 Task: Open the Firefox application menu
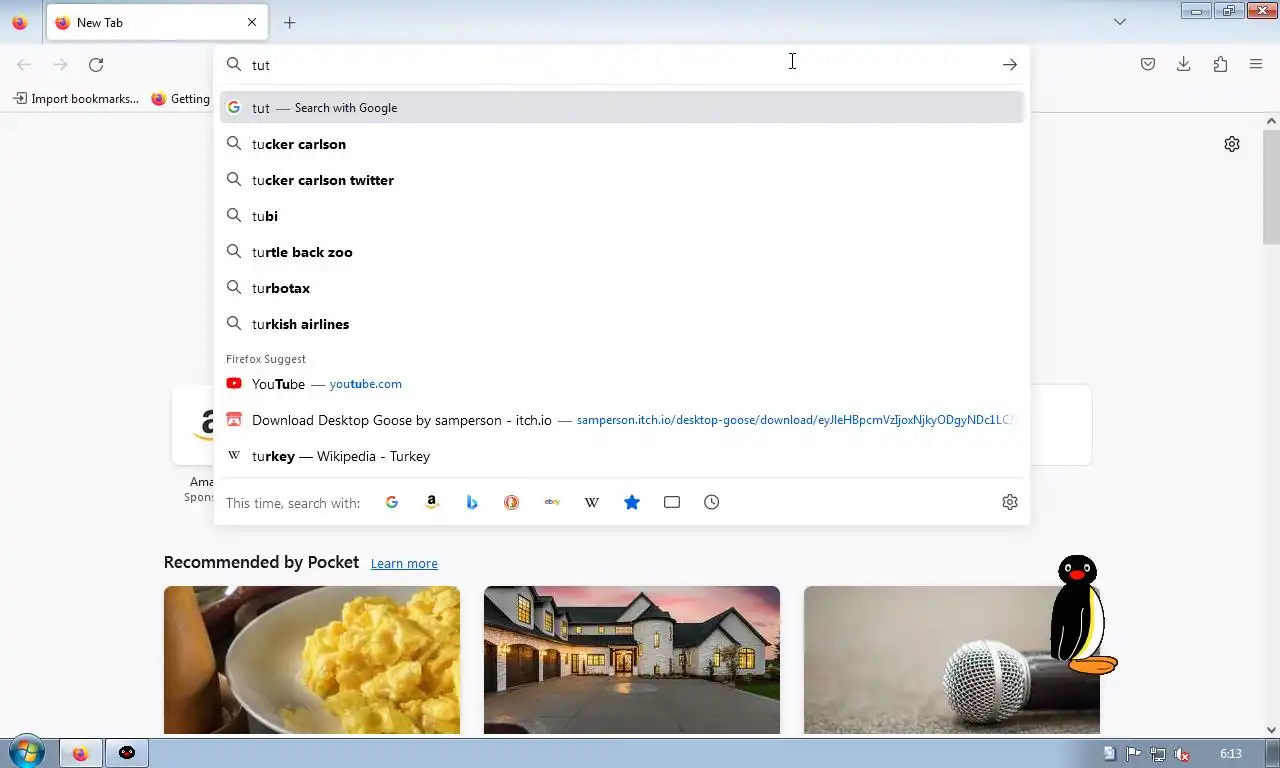click(1256, 64)
